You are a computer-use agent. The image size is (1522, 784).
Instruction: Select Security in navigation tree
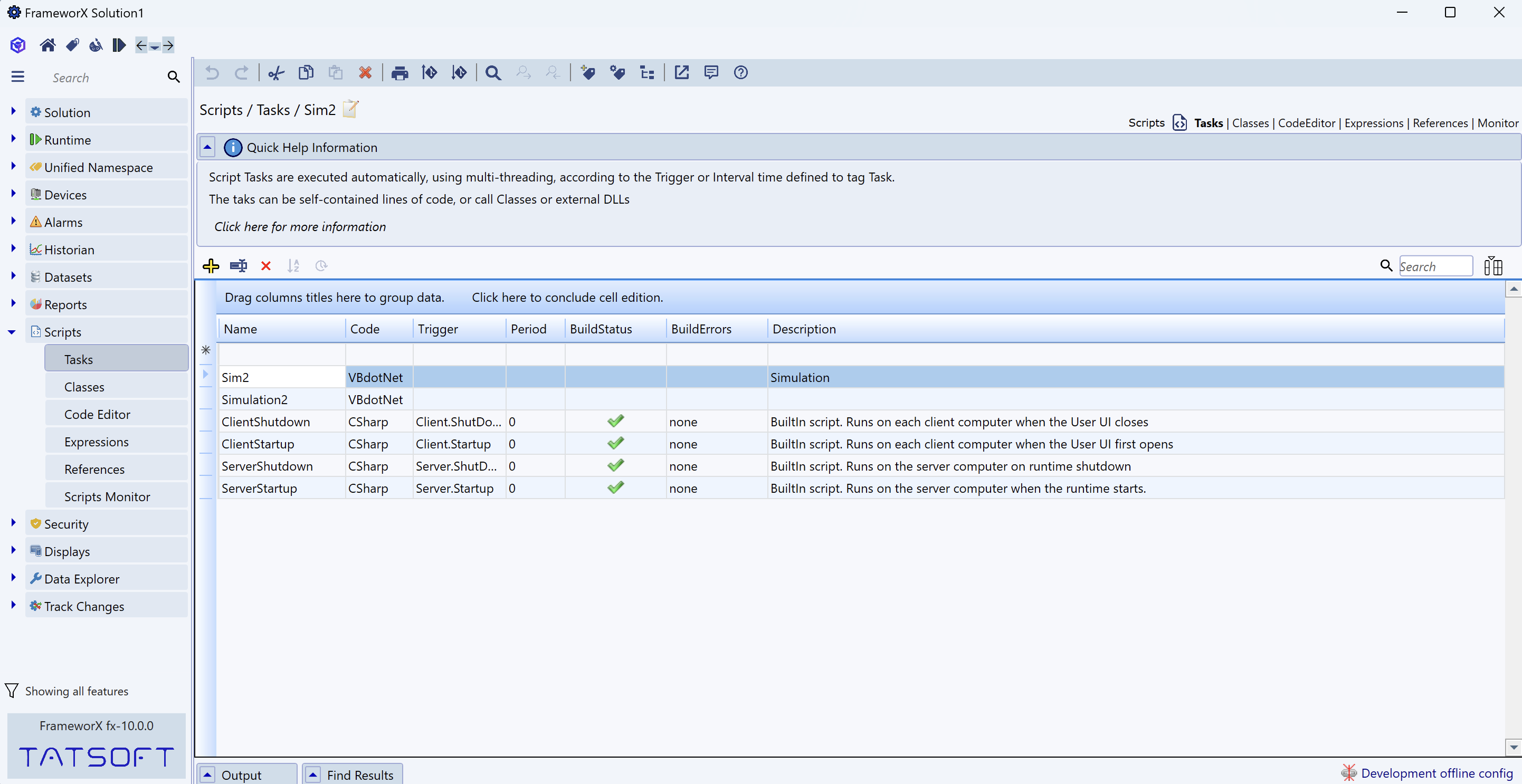(107, 524)
